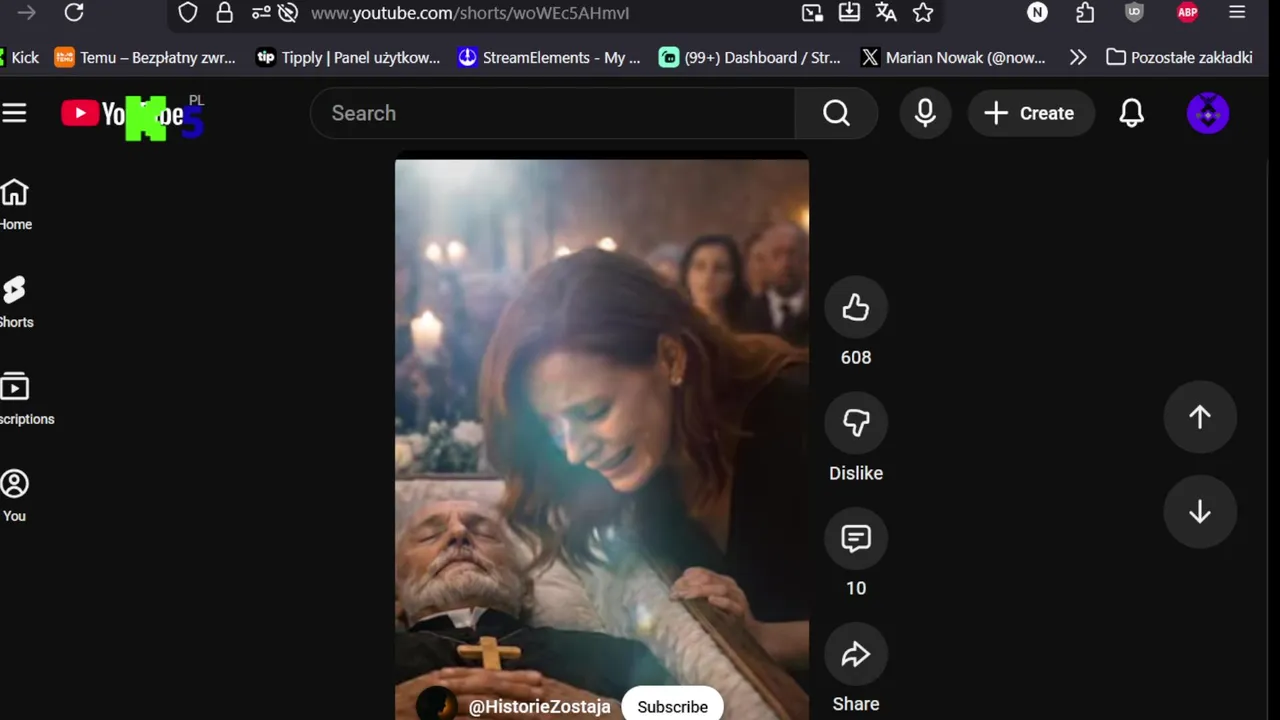Open the Temu bookmark
Viewport: 1280px width, 720px height.
click(145, 57)
